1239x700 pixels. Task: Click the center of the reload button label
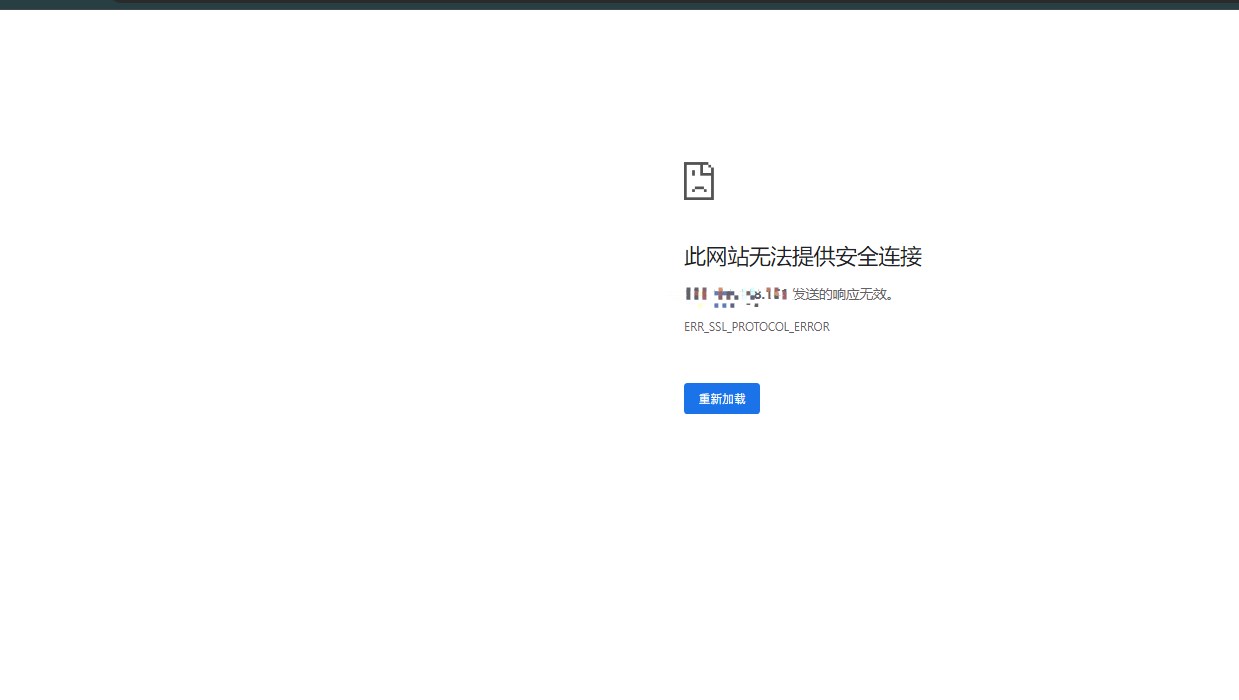click(x=721, y=398)
